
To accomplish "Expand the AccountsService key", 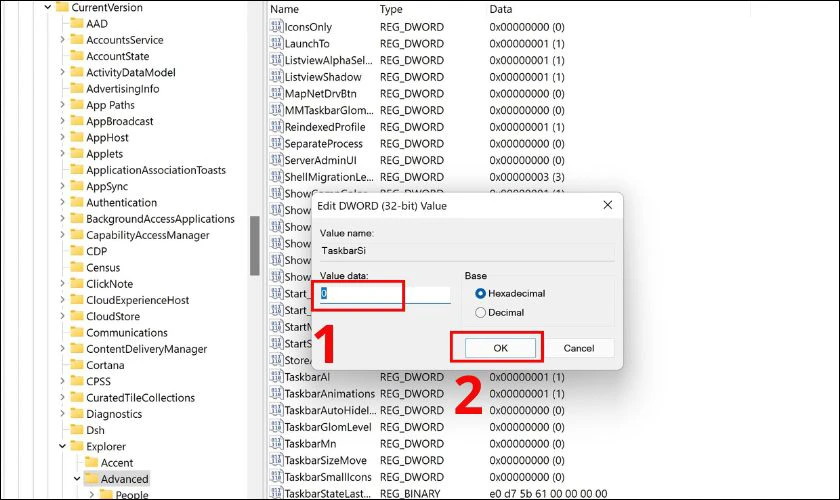I will [62, 40].
